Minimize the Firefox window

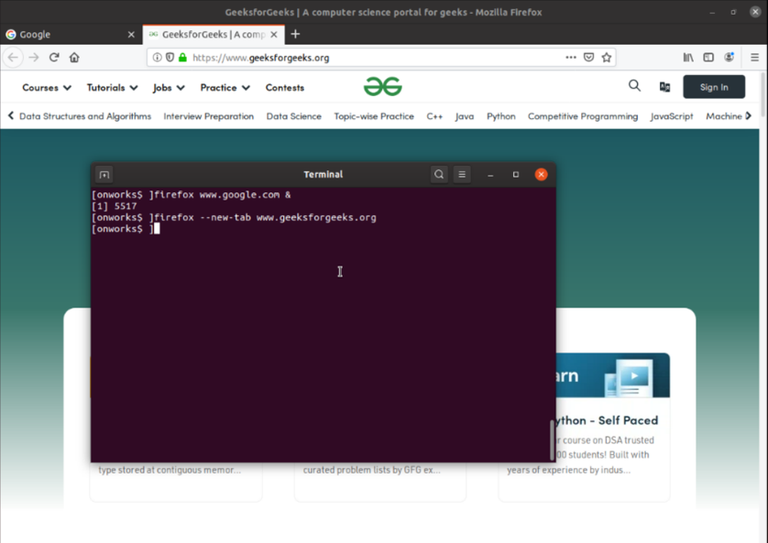tap(712, 12)
